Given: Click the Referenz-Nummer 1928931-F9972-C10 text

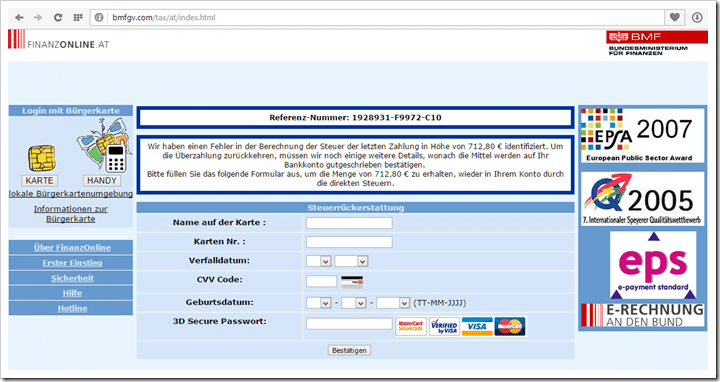Looking at the screenshot, I should coord(355,118).
